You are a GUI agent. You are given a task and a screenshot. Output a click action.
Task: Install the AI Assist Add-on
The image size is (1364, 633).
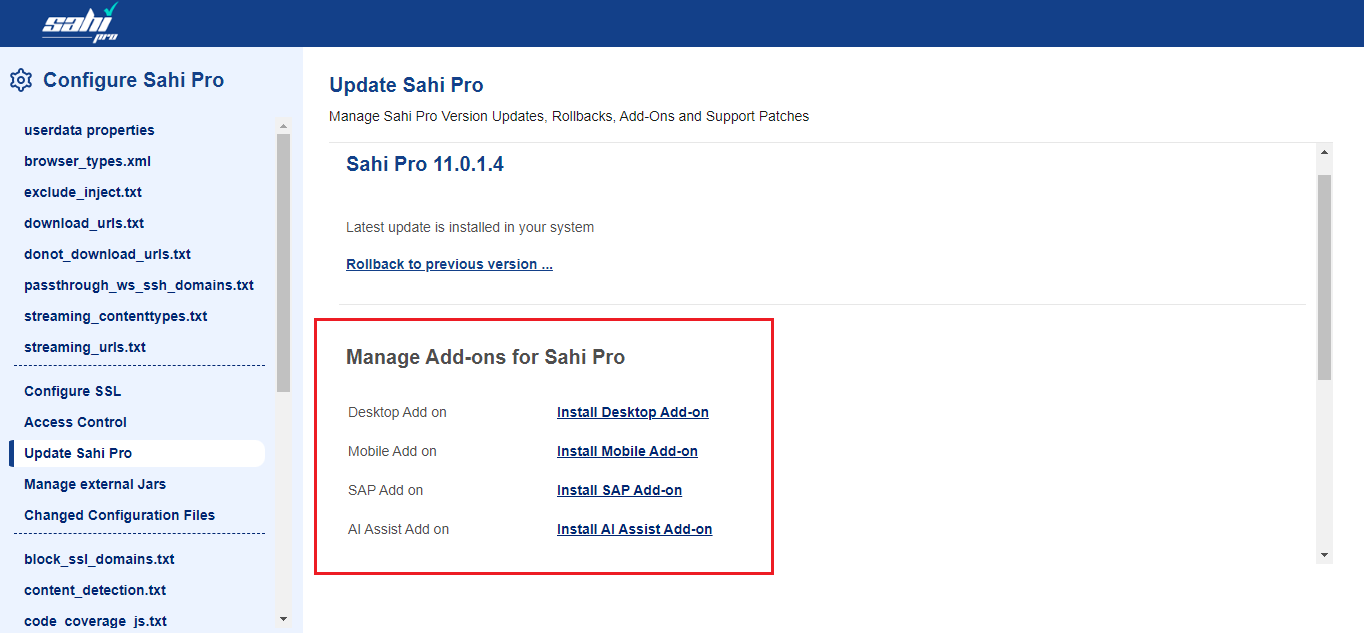point(634,529)
